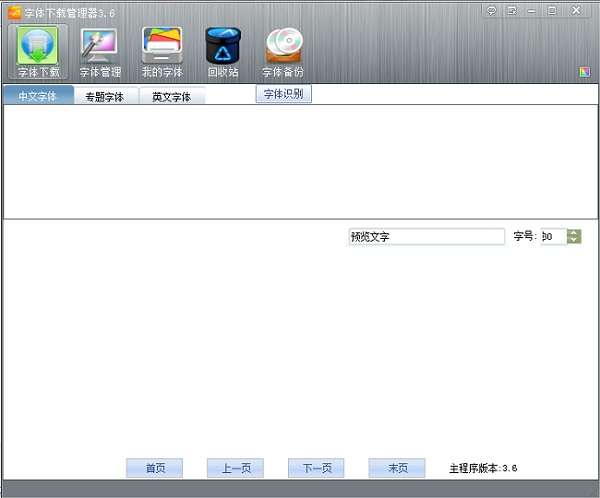Go to 下一页 next page

click(316, 468)
